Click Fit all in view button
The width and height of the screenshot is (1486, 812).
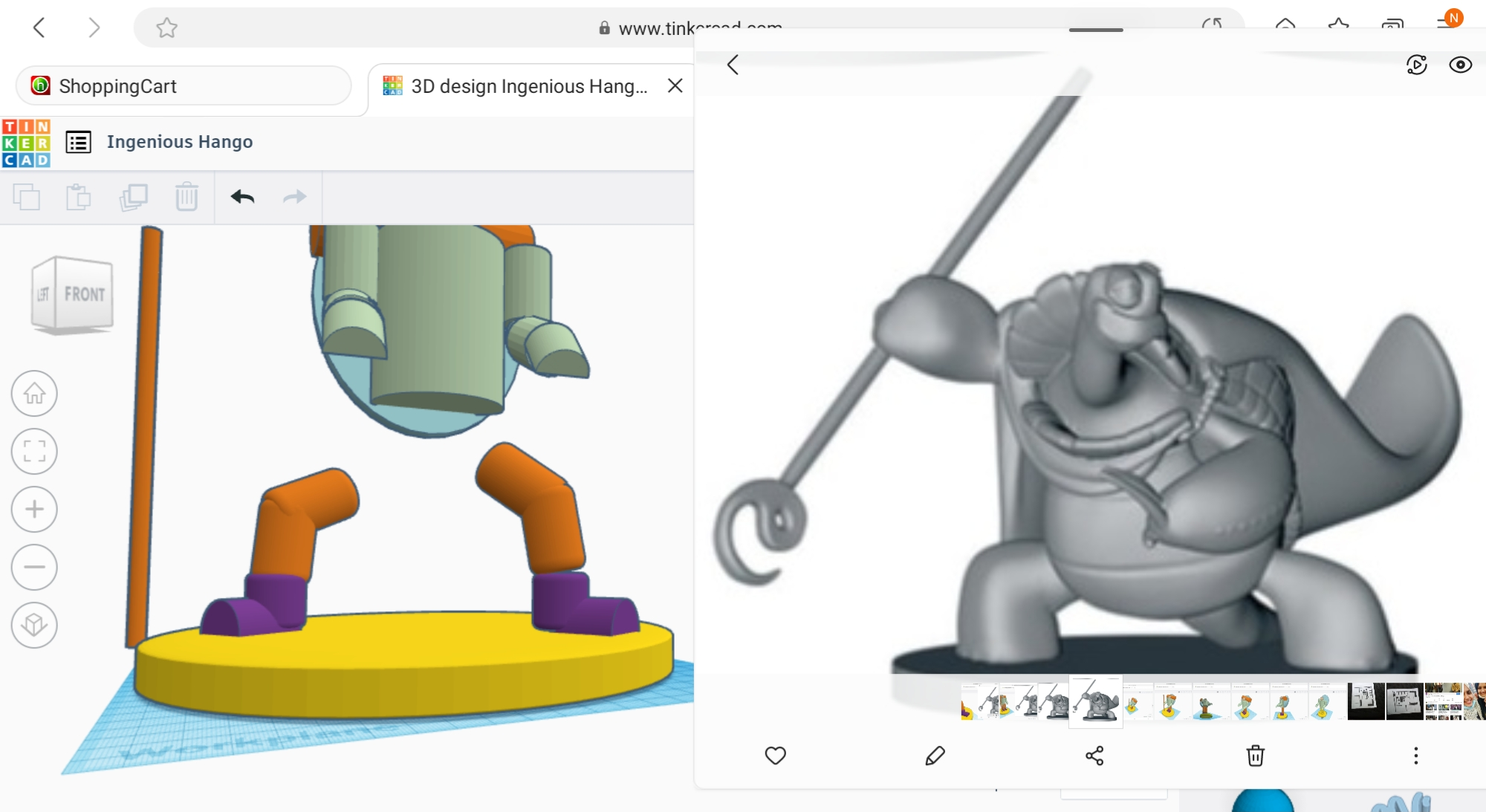34,451
